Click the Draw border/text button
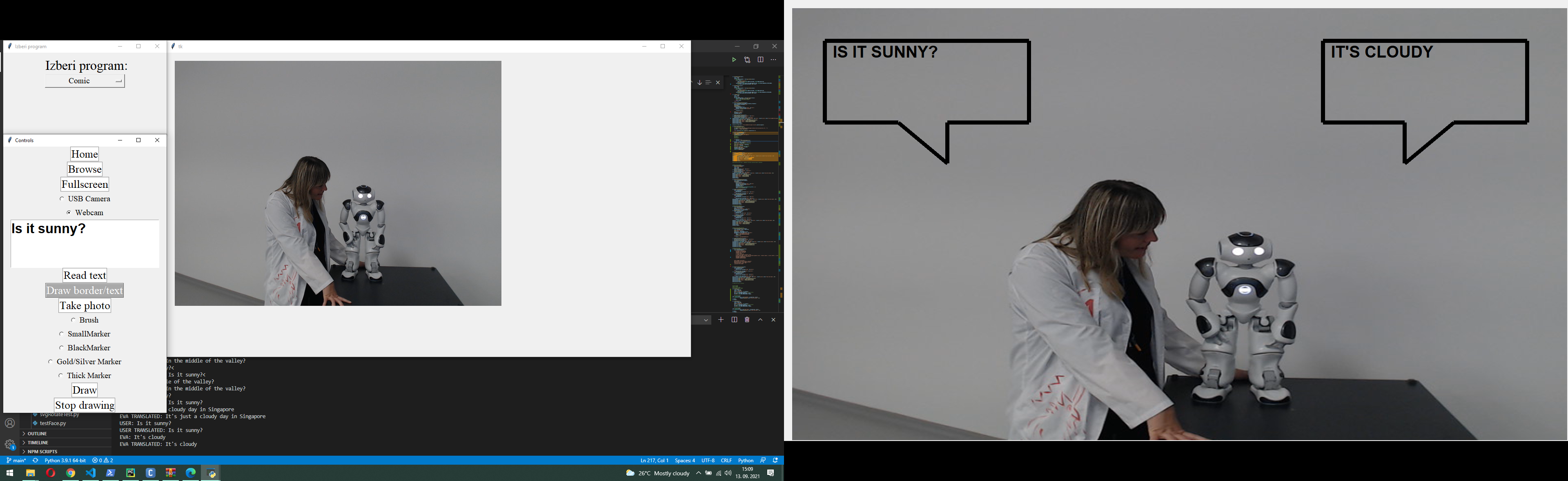 point(85,290)
